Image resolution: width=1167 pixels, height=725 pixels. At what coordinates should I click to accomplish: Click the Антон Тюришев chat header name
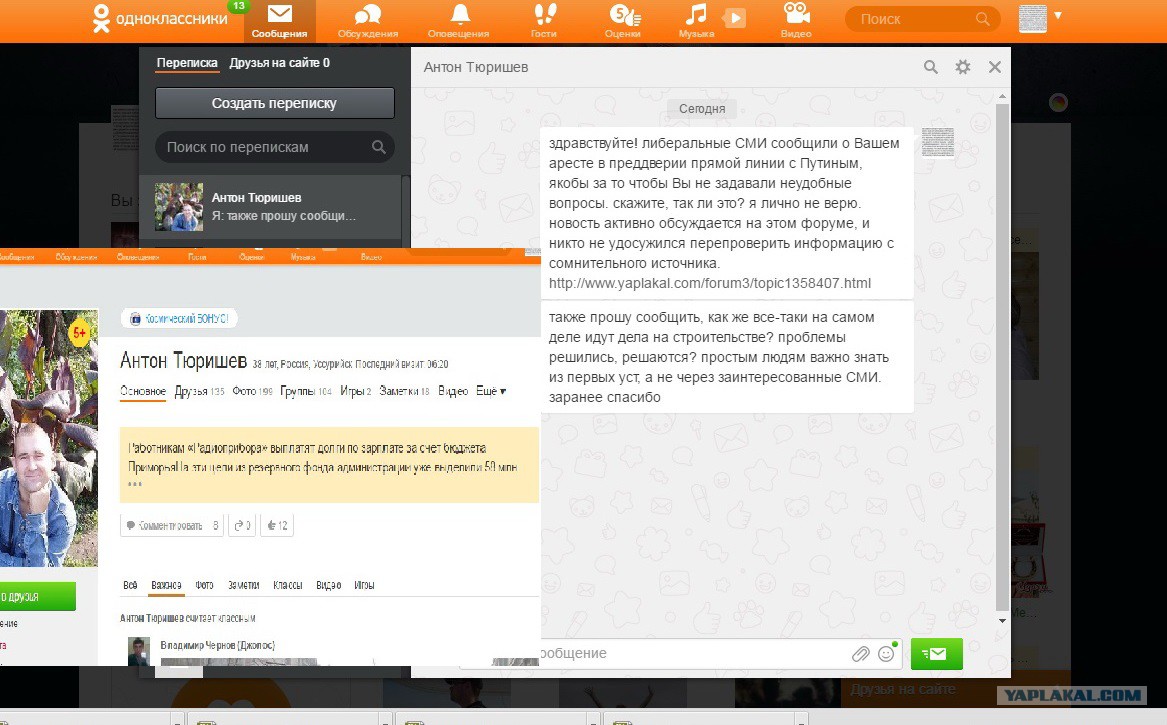[x=476, y=67]
